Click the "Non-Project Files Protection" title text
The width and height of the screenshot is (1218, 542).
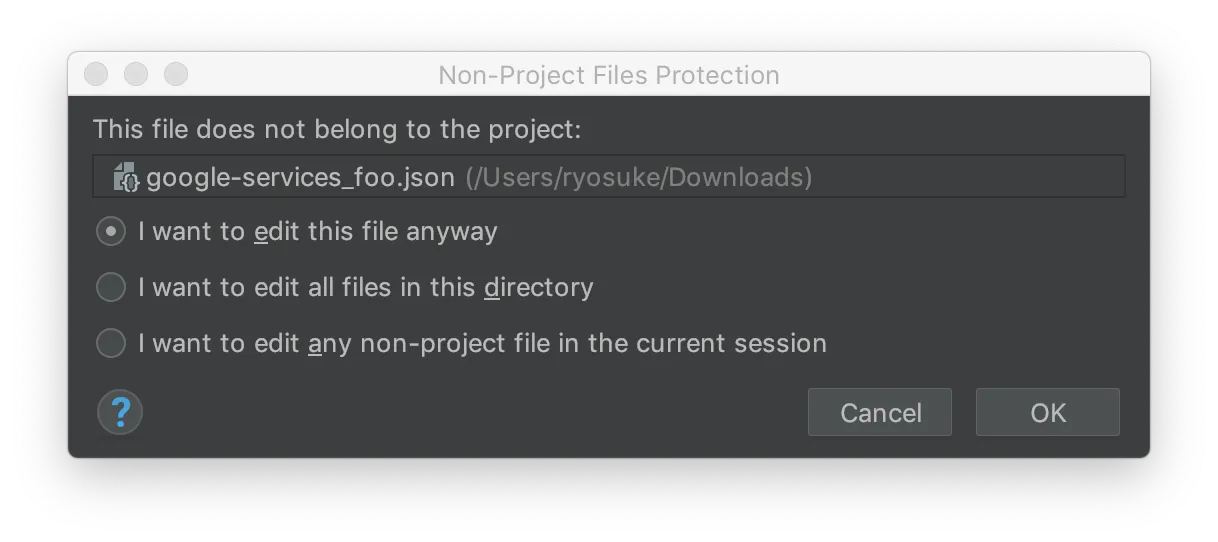click(609, 75)
